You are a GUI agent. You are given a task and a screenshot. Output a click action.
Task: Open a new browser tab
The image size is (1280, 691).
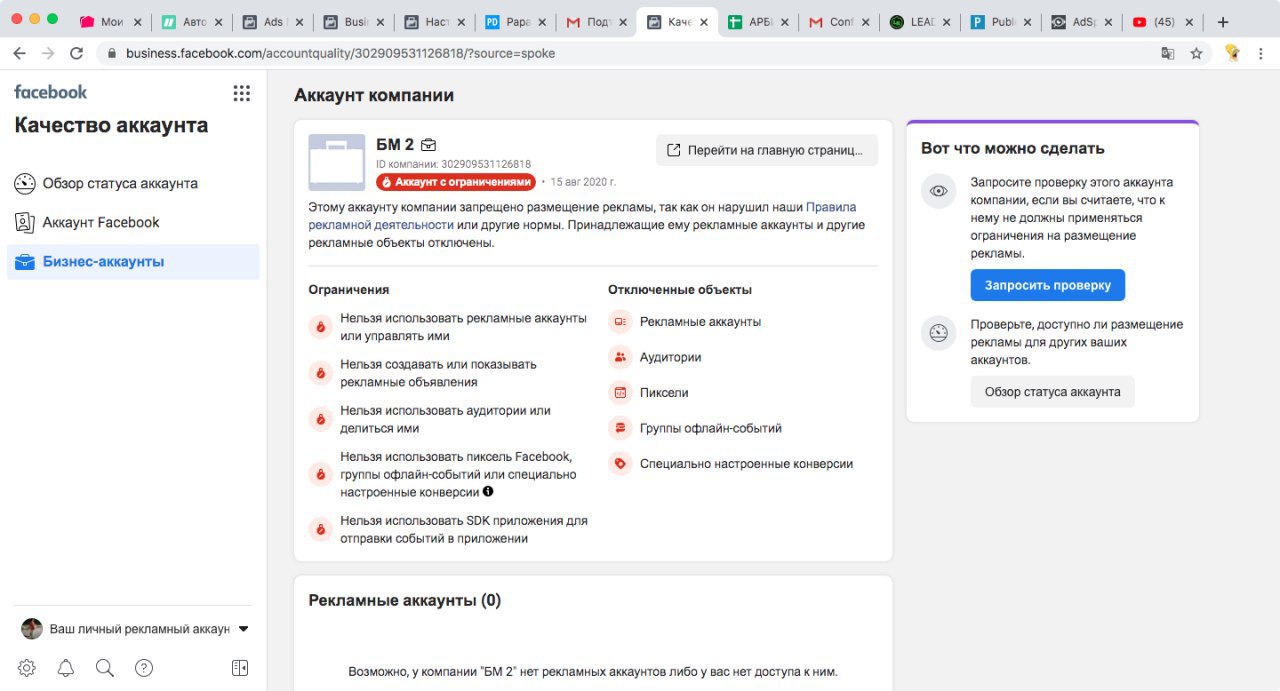click(1222, 22)
